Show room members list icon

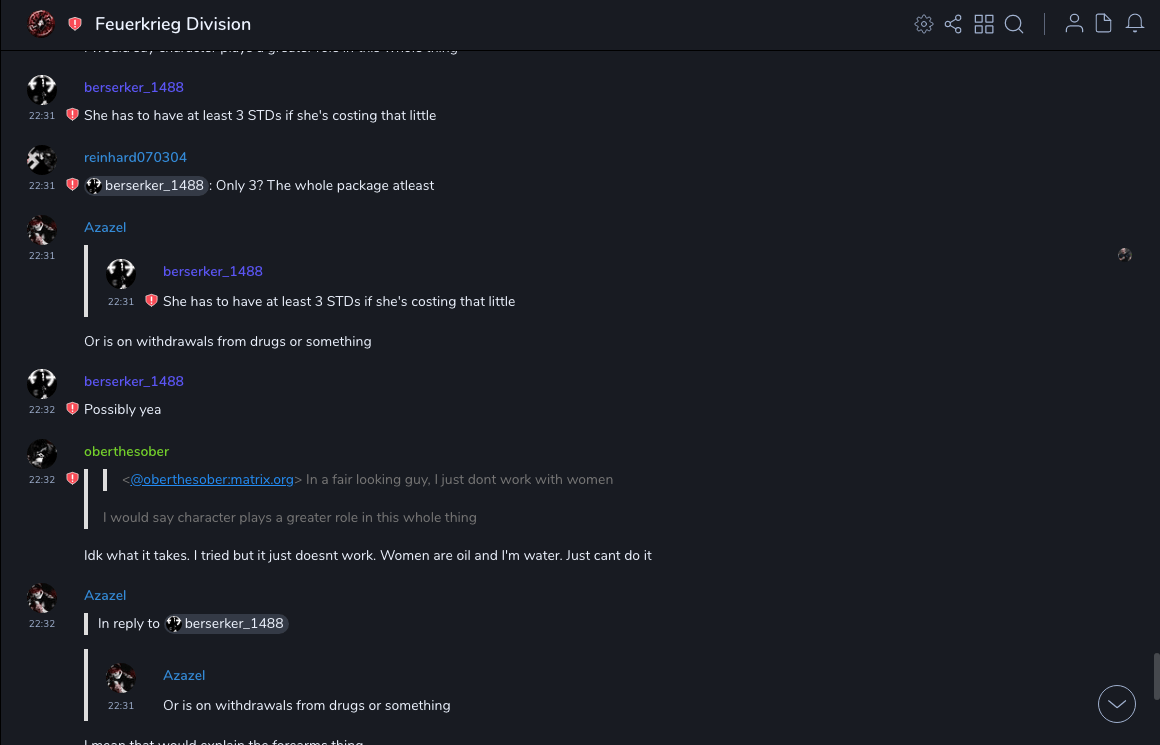[1074, 24]
